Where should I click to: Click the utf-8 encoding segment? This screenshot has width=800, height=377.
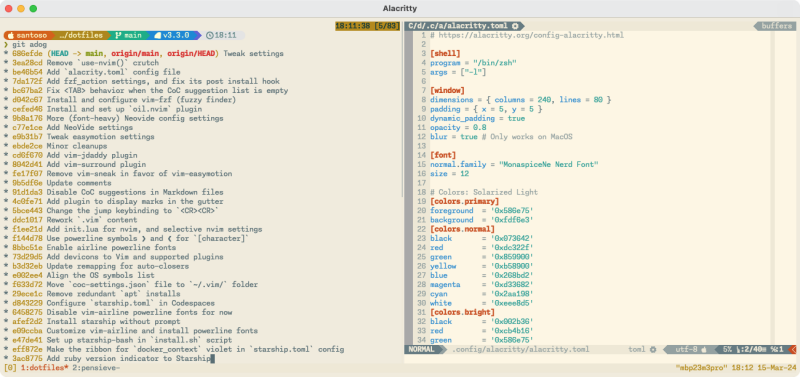(687, 350)
